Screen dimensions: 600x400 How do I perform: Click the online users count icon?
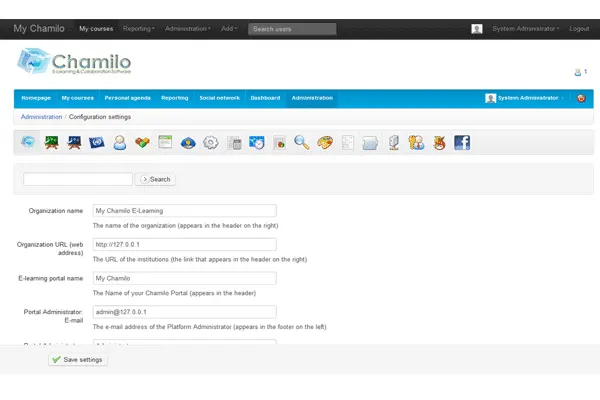pyautogui.click(x=579, y=72)
